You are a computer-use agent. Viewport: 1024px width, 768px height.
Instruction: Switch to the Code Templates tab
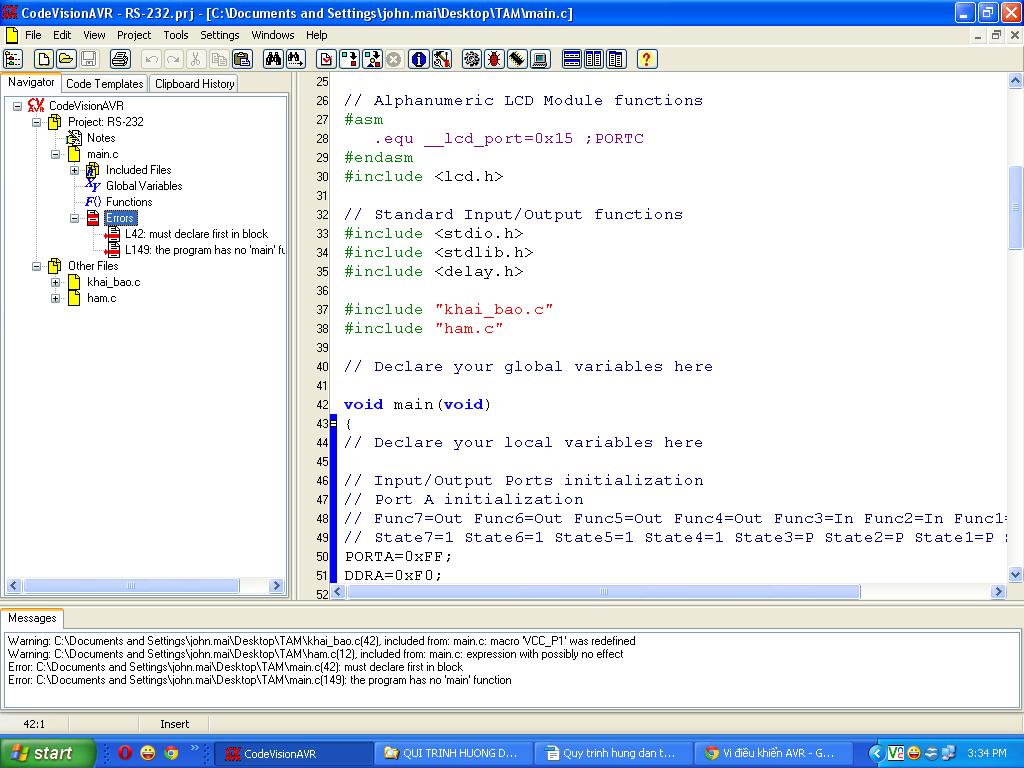pos(105,84)
